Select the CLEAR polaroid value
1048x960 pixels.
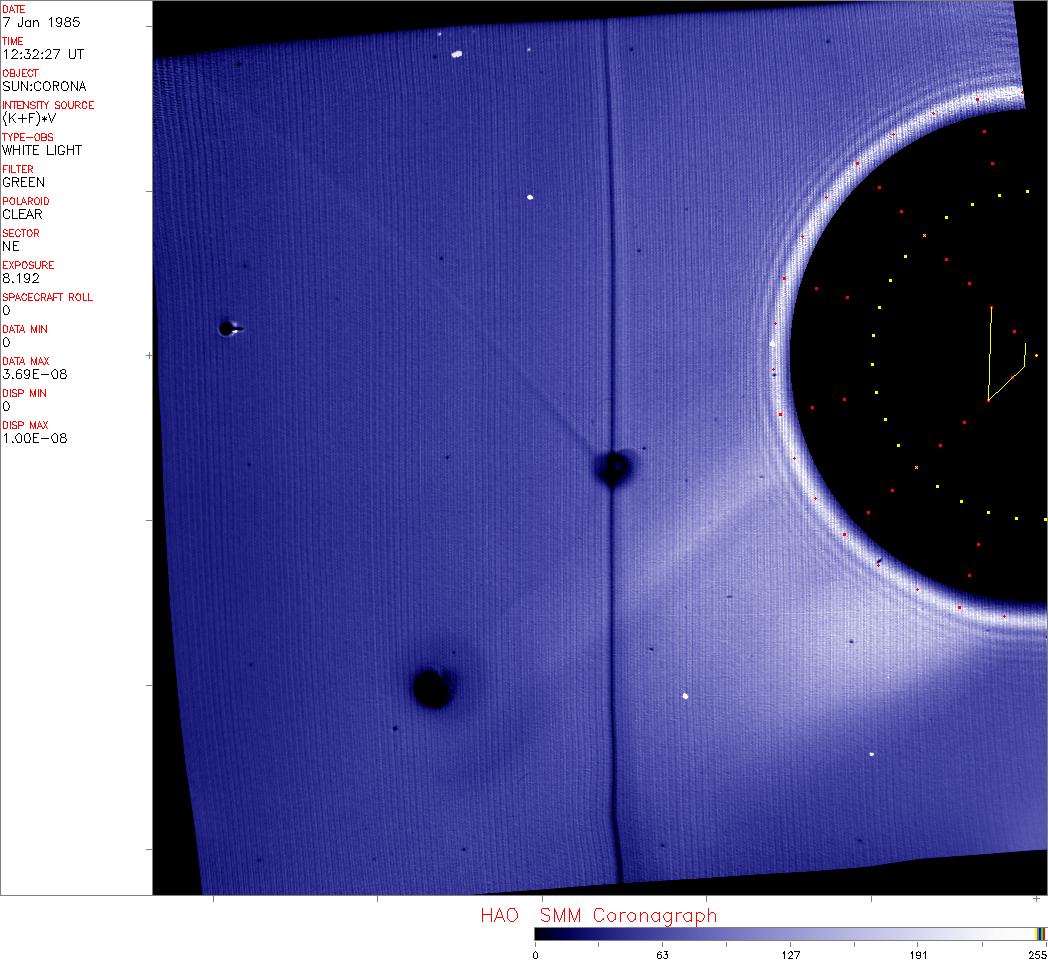pos(22,214)
